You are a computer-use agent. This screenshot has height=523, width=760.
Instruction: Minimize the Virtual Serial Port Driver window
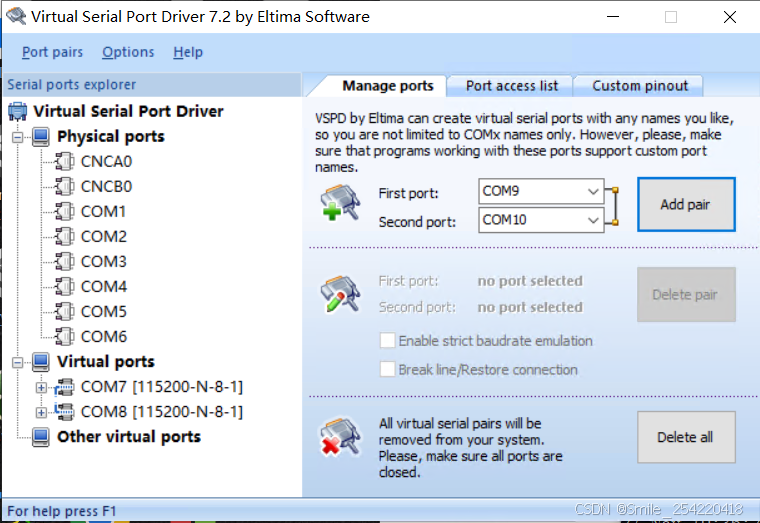(x=613, y=17)
